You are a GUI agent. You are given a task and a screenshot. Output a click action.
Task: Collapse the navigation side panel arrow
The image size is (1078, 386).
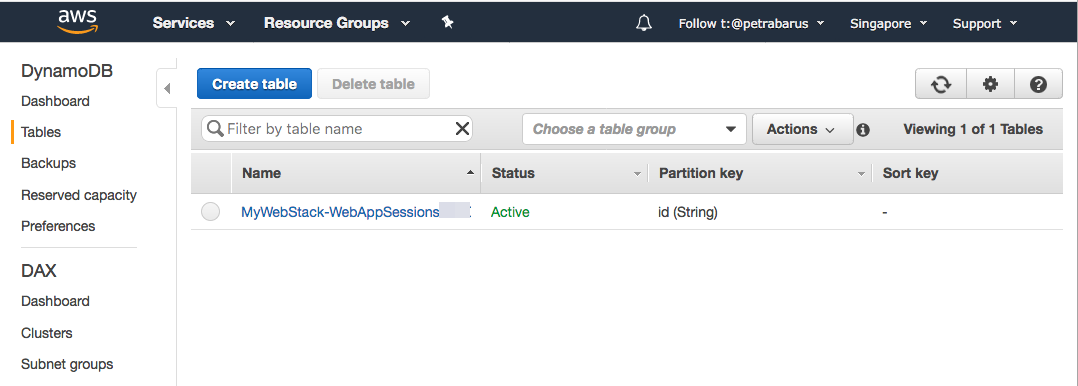coord(167,88)
